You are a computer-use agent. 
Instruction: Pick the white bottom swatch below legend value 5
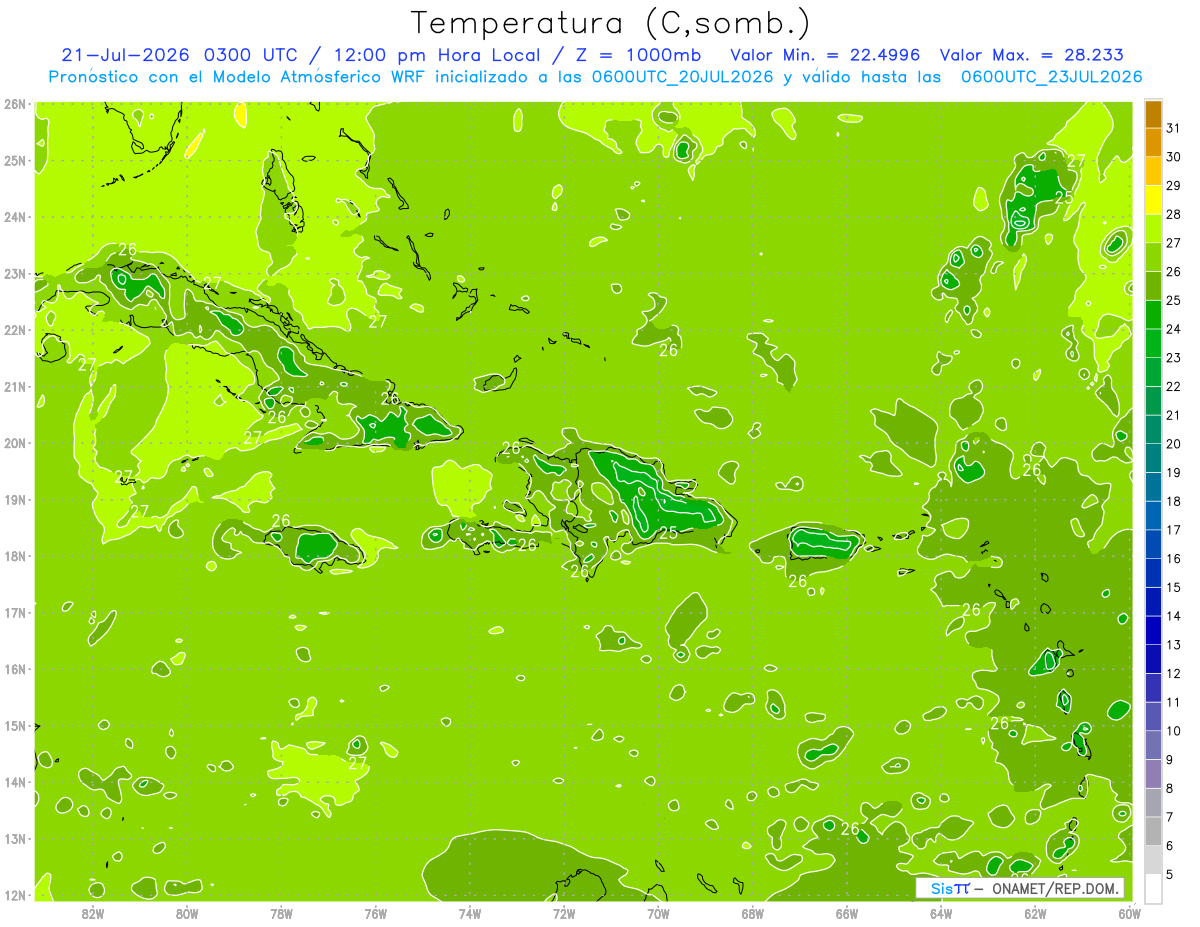click(1153, 888)
